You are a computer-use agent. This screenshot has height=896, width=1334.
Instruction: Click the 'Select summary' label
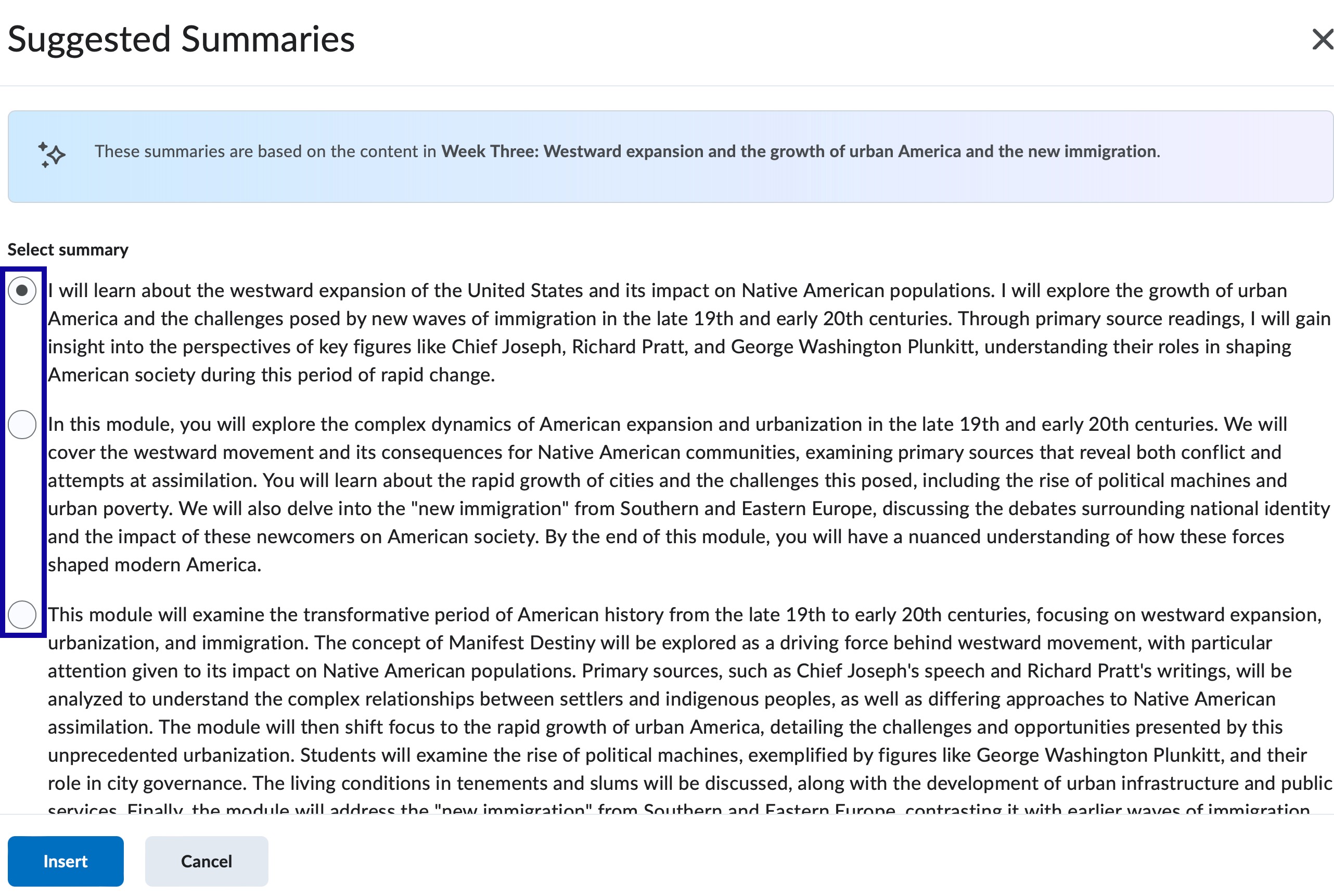click(67, 249)
